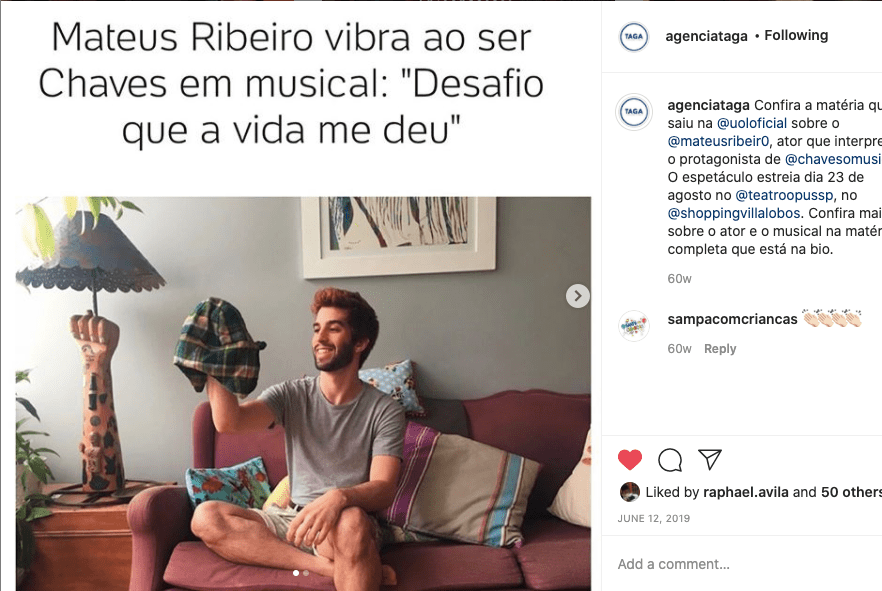882x591 pixels.
Task: Visit the @teatroopussp mention
Action: 784,195
